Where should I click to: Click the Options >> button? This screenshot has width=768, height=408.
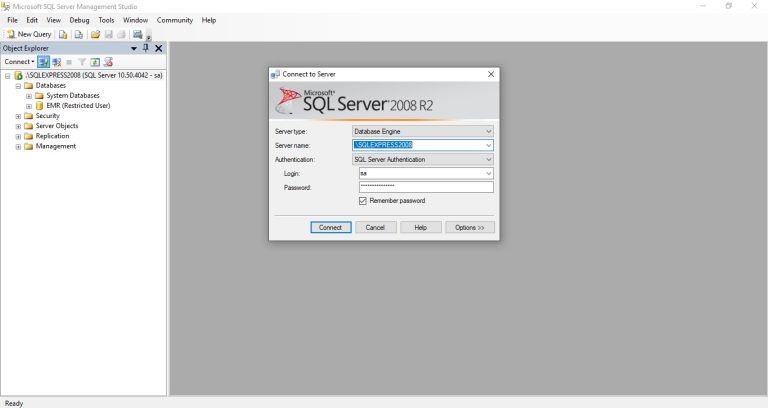[x=469, y=227]
